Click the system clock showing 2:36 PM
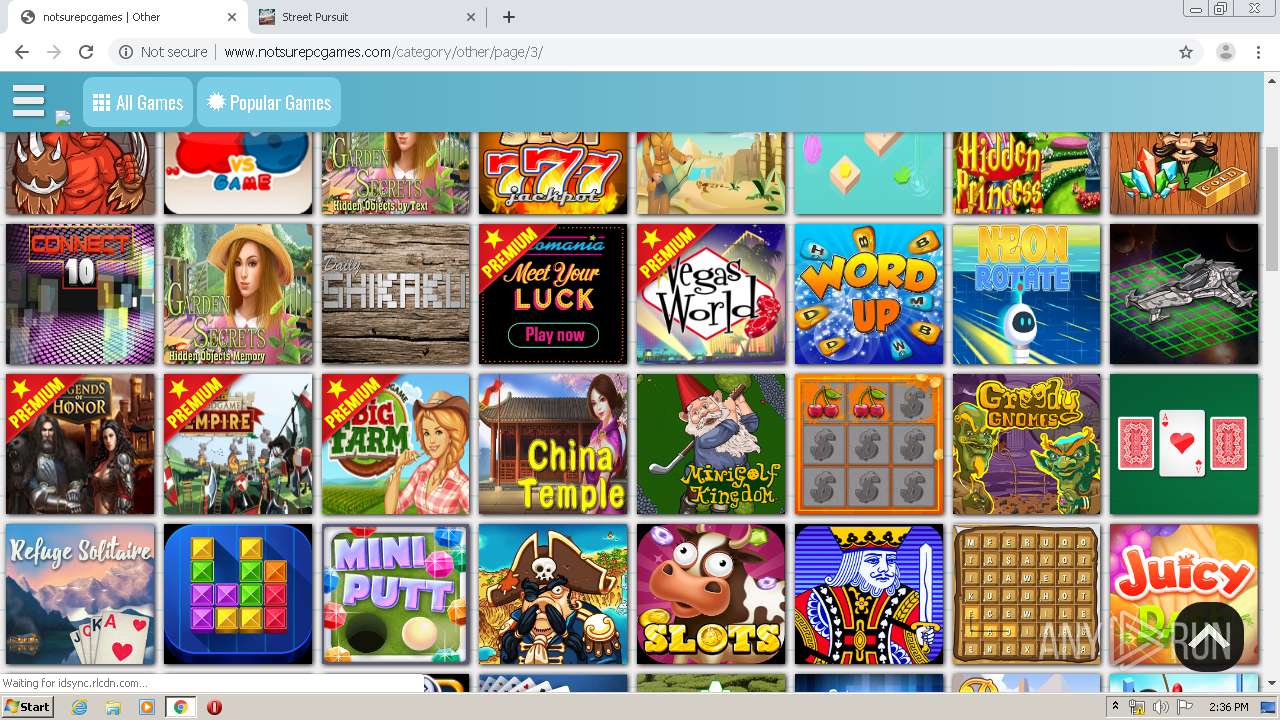Screen dimensions: 1280x720 point(1228,707)
